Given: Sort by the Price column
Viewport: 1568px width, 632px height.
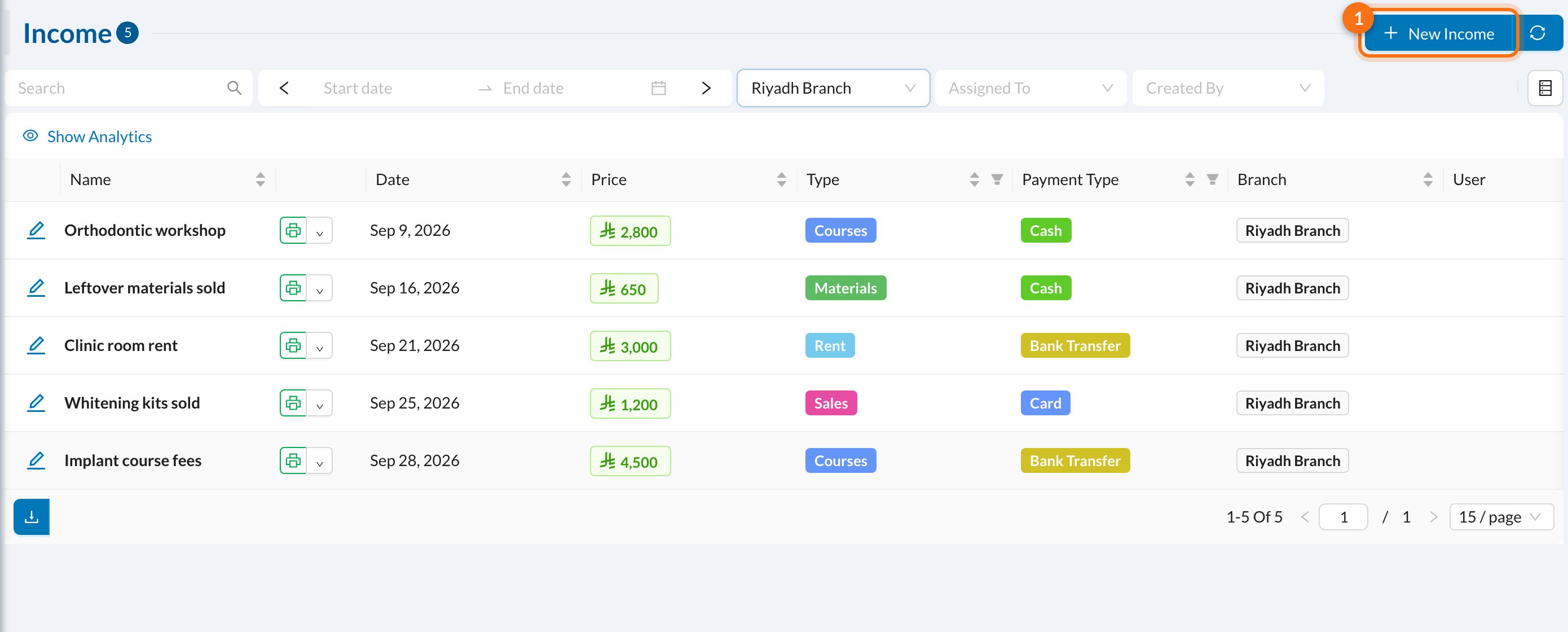Looking at the screenshot, I should click(x=782, y=179).
